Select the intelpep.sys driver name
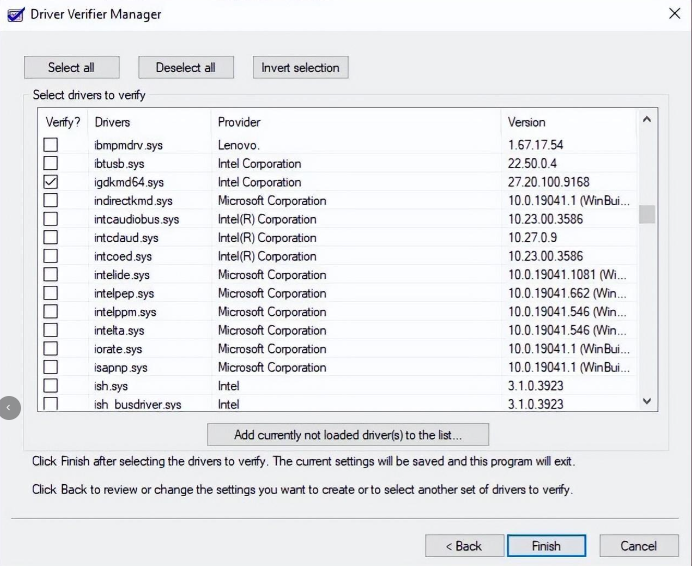Viewport: 692px width, 566px height. (124, 294)
